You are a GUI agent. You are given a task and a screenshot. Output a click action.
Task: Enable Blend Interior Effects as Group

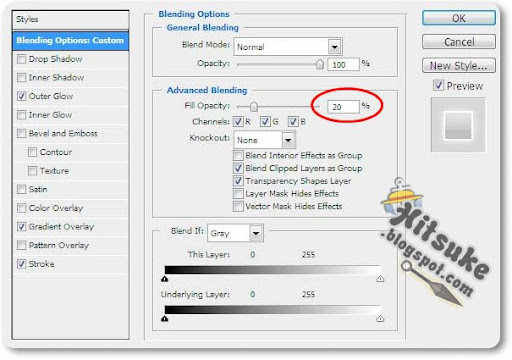(238, 156)
